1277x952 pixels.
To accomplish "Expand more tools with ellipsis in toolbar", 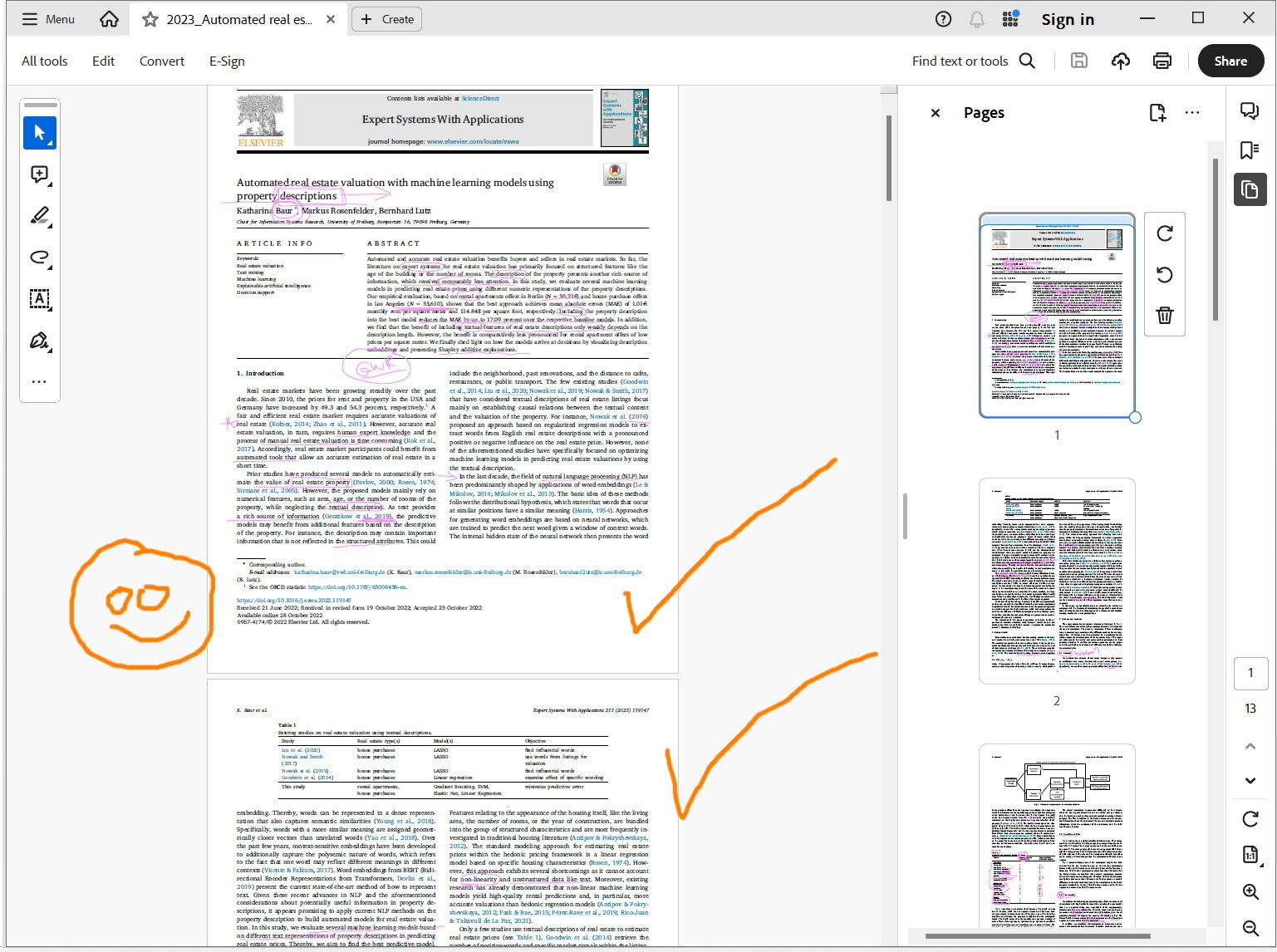I will click(40, 381).
